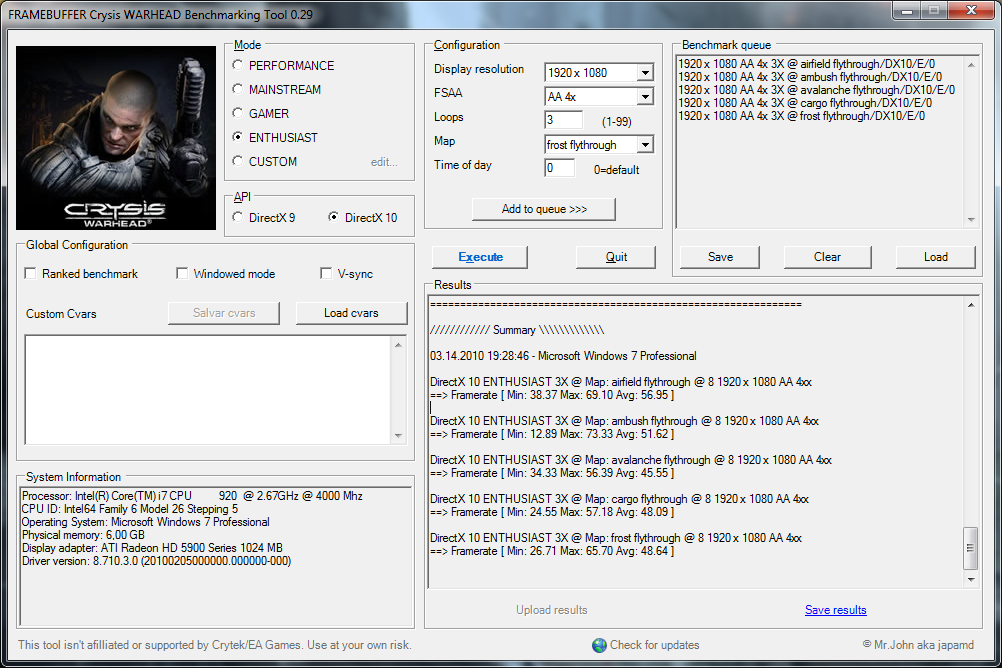Click the edit link beside CUSTOM mode
1002x668 pixels.
click(x=384, y=162)
